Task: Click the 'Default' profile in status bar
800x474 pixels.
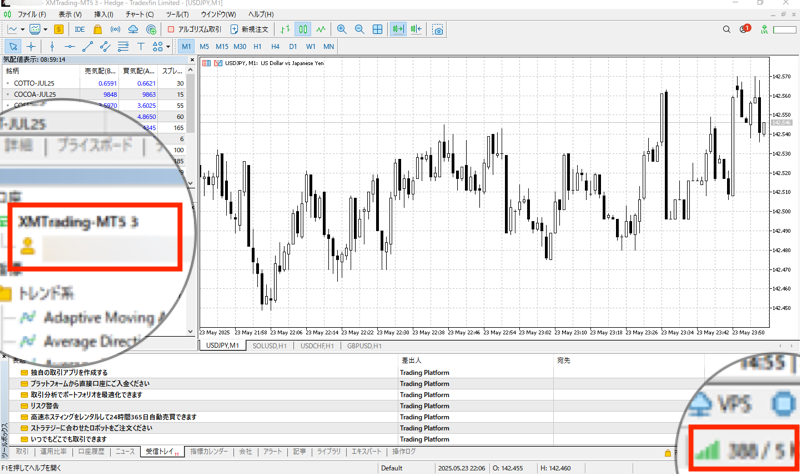Action: (x=392, y=468)
